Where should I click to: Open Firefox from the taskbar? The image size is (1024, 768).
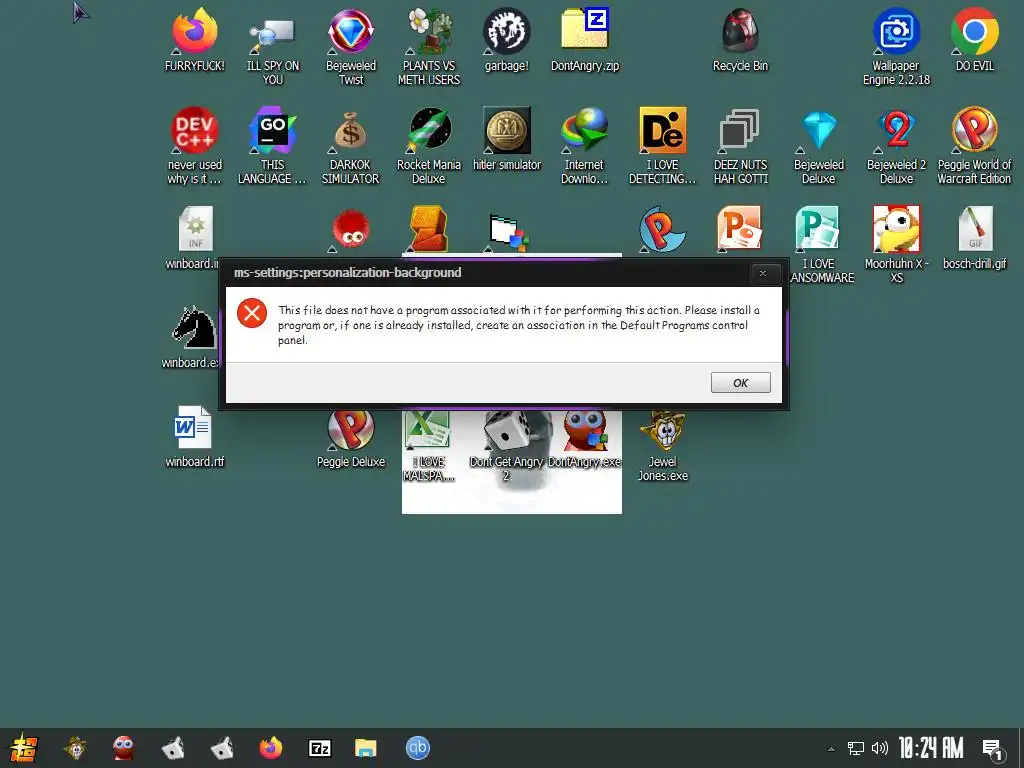click(270, 748)
